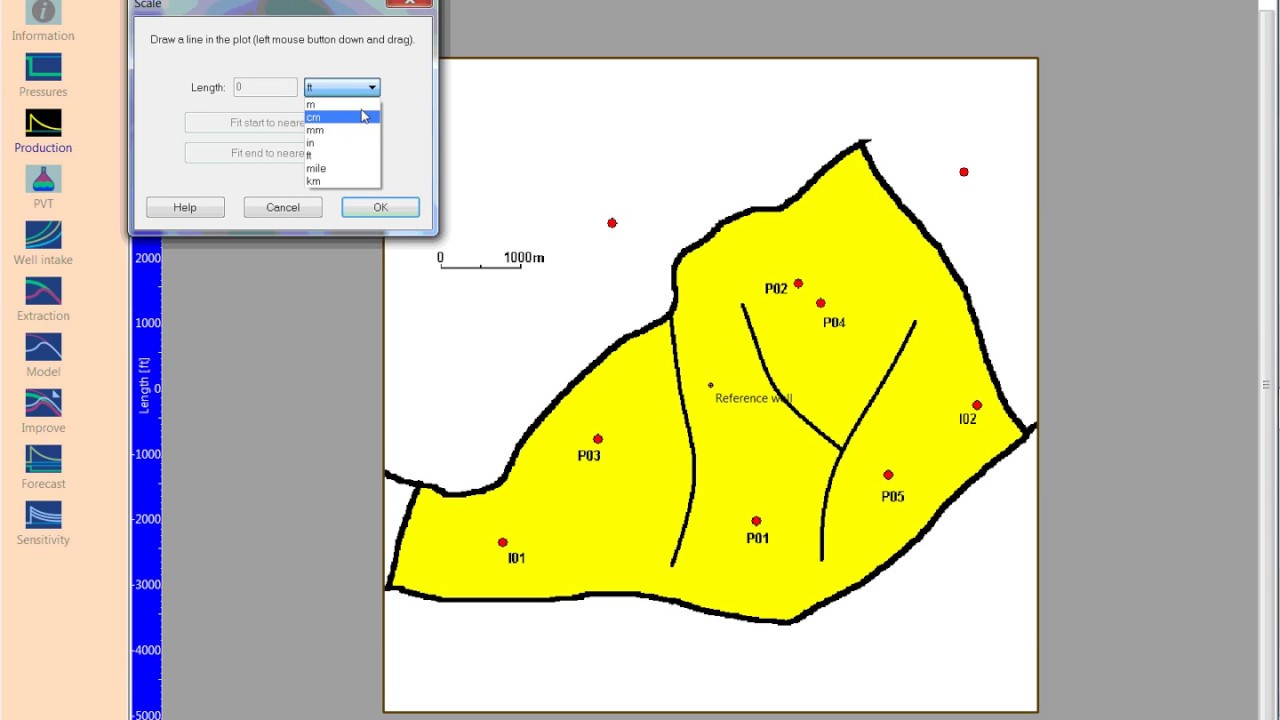
Task: Select the Production section icon
Action: click(43, 123)
